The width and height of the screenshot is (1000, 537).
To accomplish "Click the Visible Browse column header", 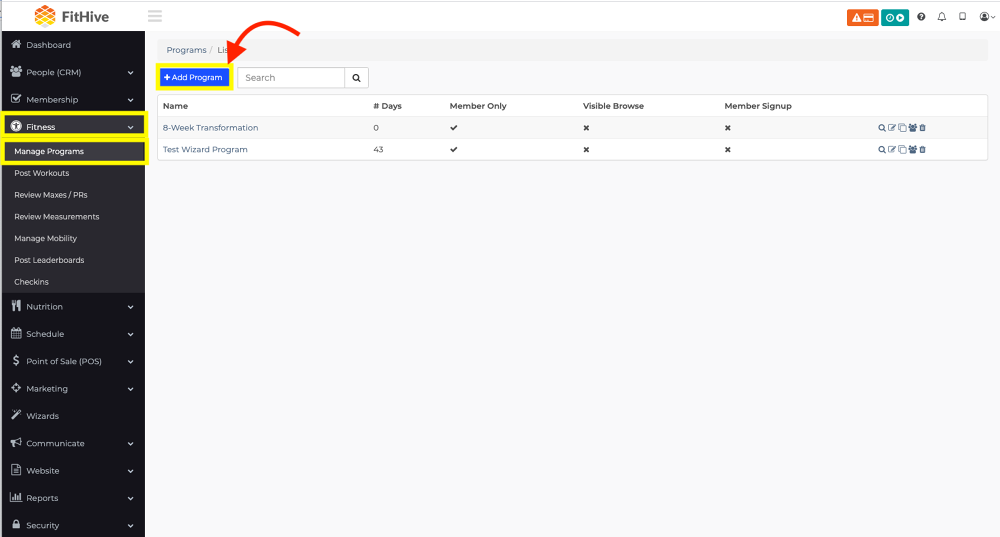I will 613,106.
